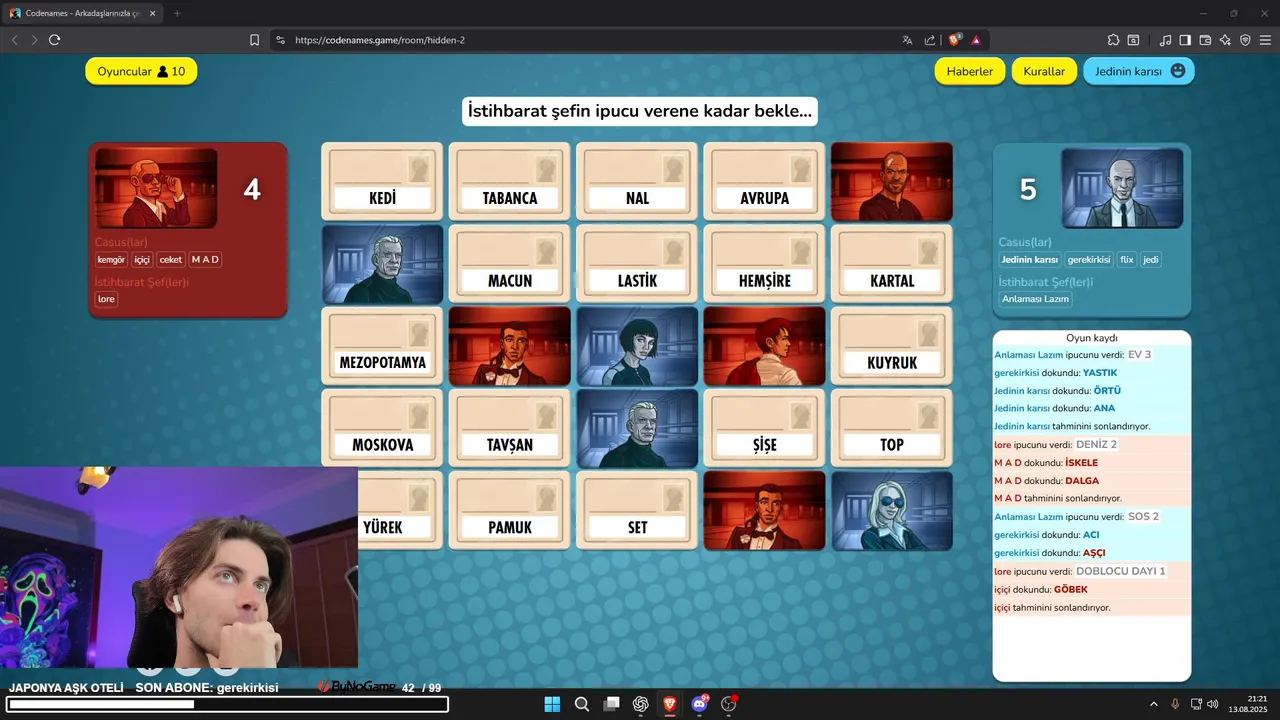The image size is (1280, 720).
Task: Click log clue DOBLOCU DAYI 1
Action: tap(1120, 571)
